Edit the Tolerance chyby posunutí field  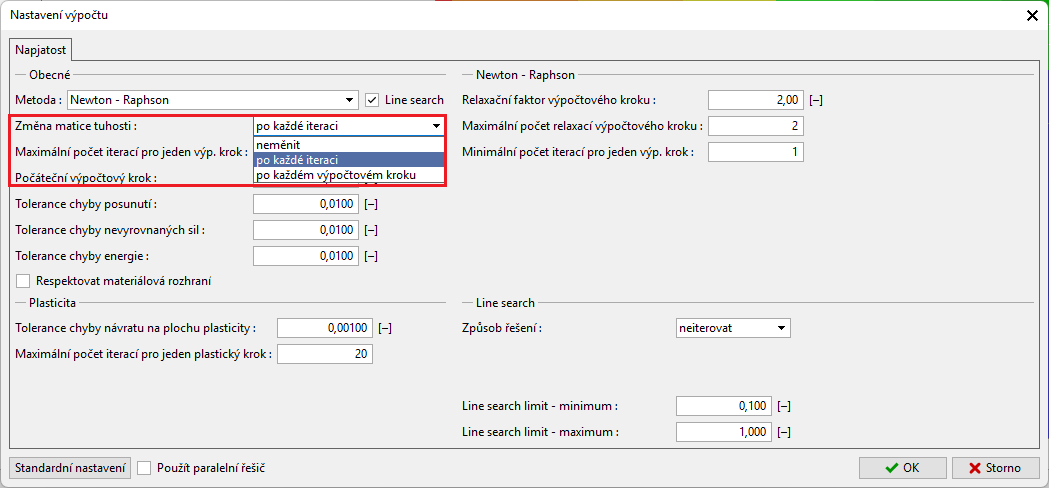pos(305,204)
